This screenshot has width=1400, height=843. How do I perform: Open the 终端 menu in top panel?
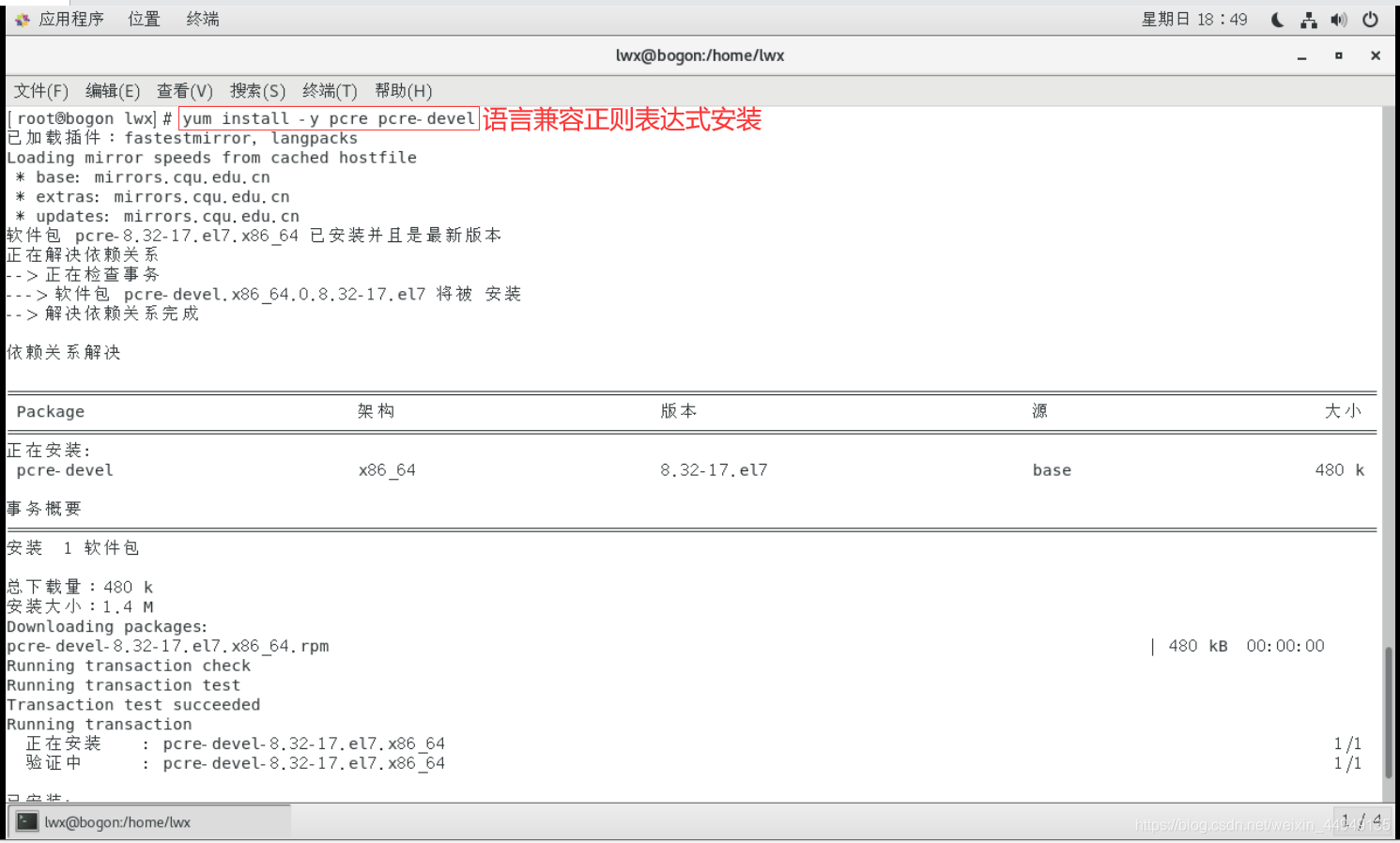(203, 19)
